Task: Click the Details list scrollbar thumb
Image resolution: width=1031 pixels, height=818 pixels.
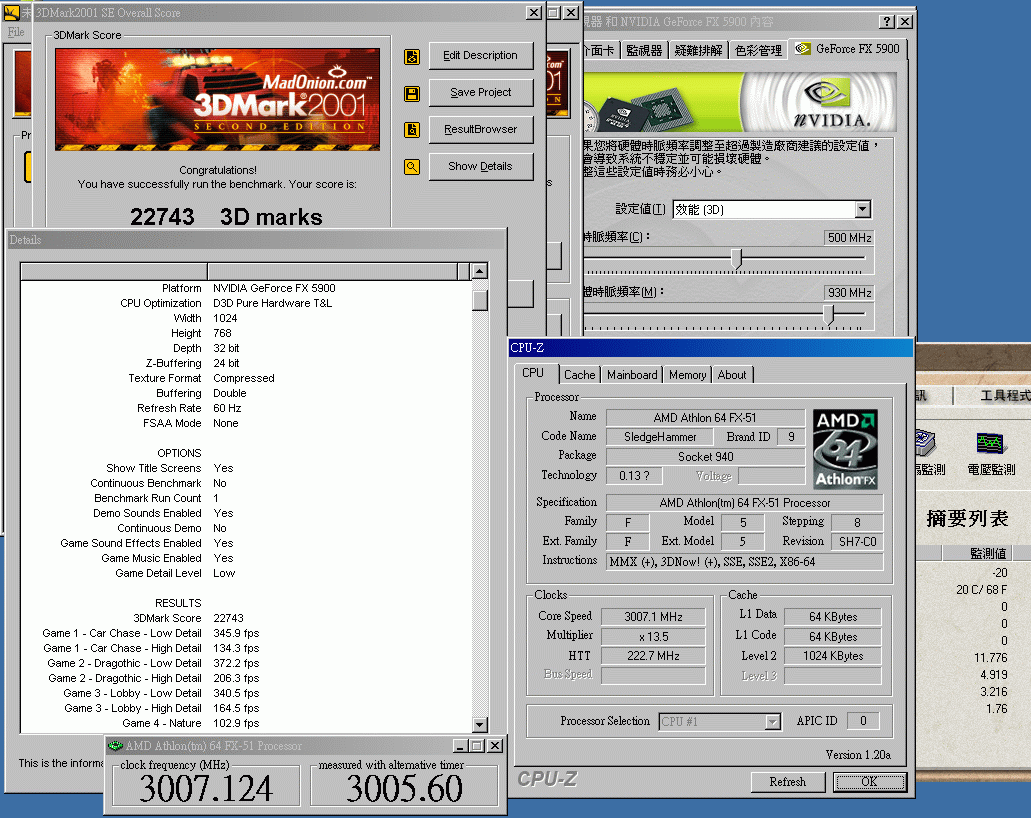Action: (480, 300)
